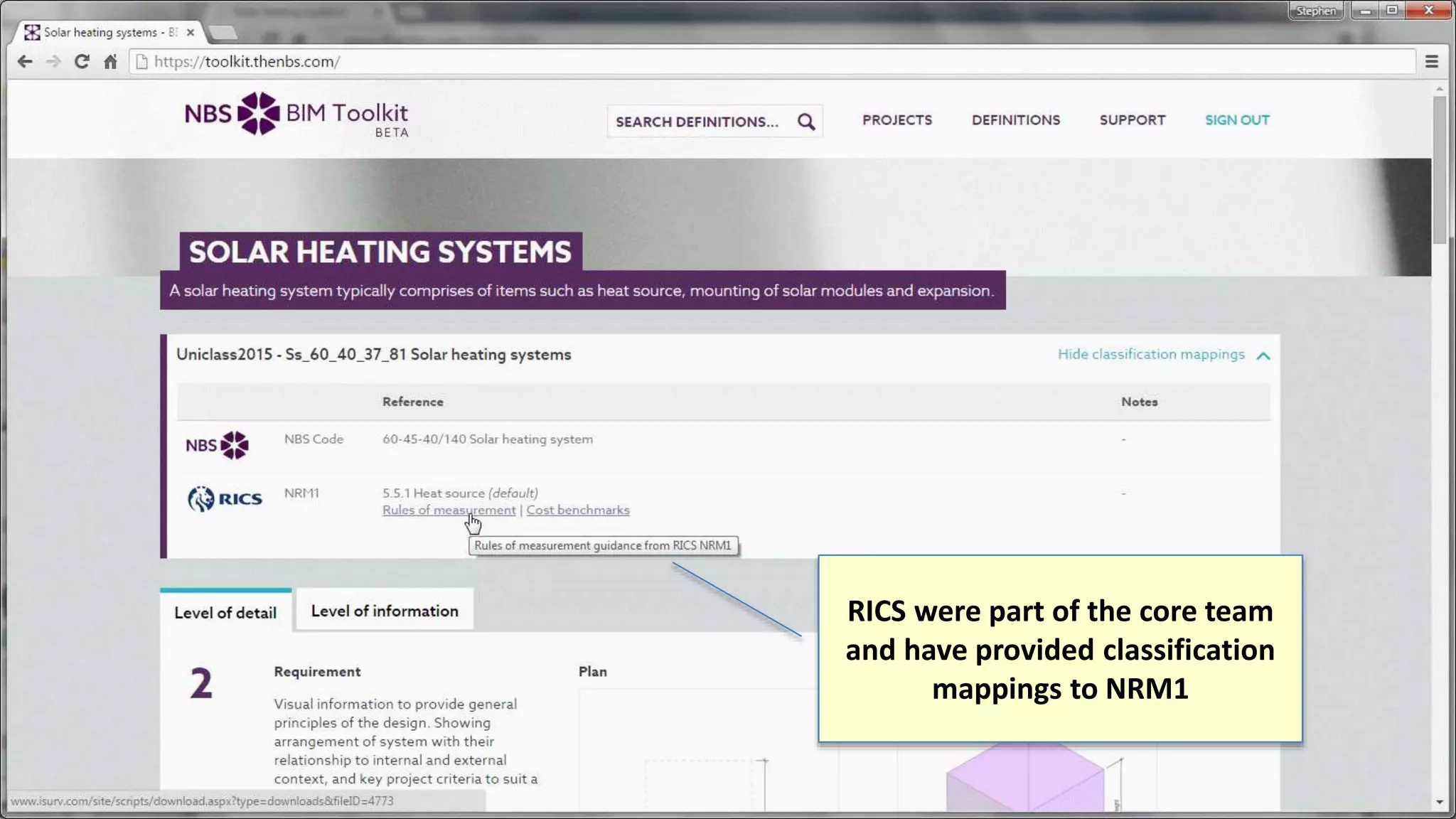This screenshot has width=1456, height=819.
Task: Close the Solar heating systems browser tab
Action: coord(190,32)
